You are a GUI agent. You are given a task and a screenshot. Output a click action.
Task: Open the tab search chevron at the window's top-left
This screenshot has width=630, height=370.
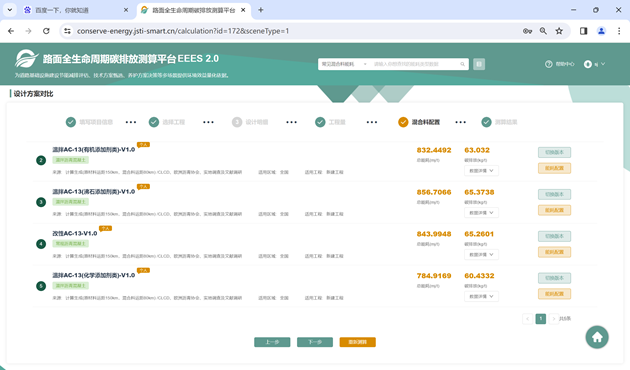coord(10,10)
